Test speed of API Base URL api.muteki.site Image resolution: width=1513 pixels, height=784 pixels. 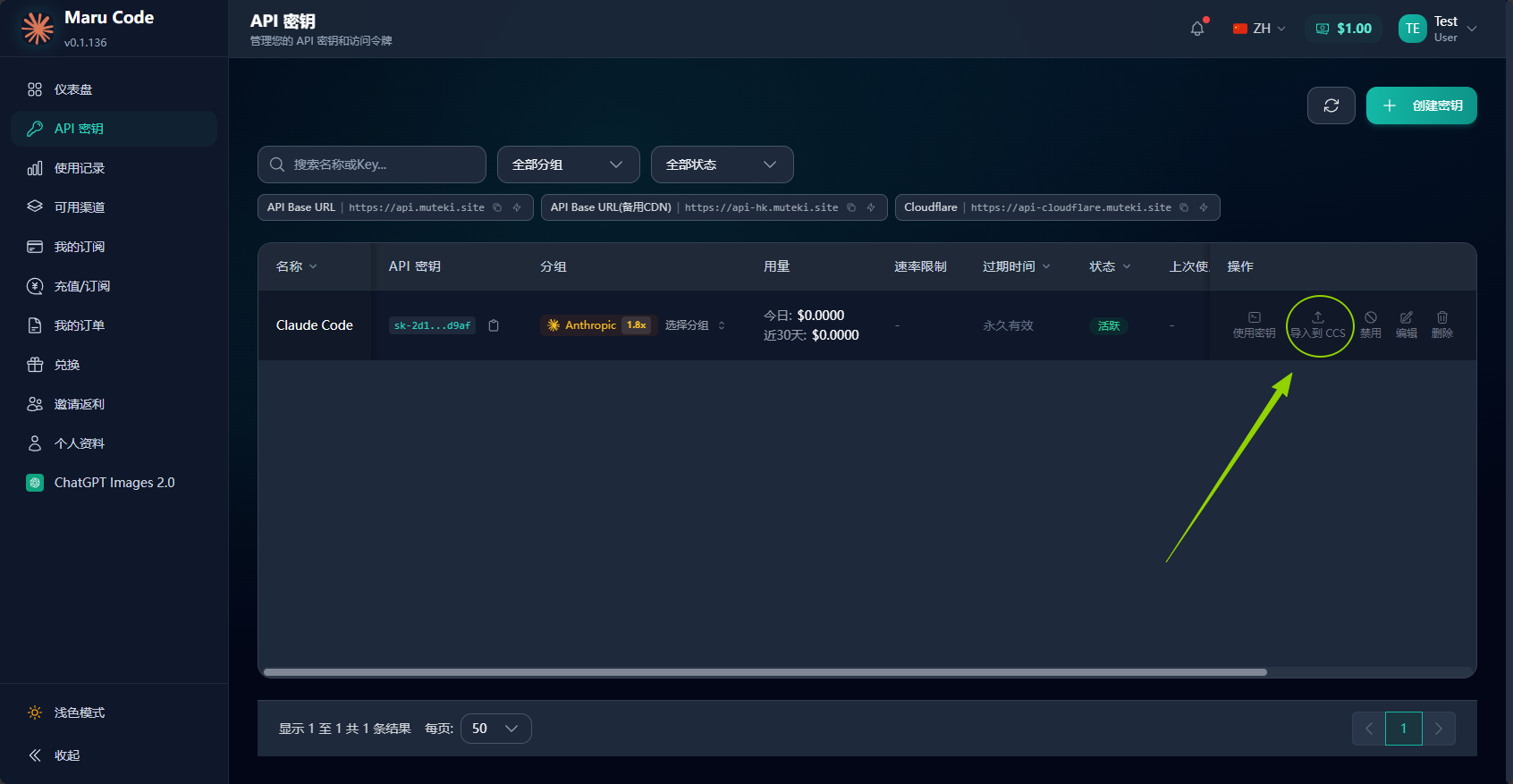[x=517, y=207]
